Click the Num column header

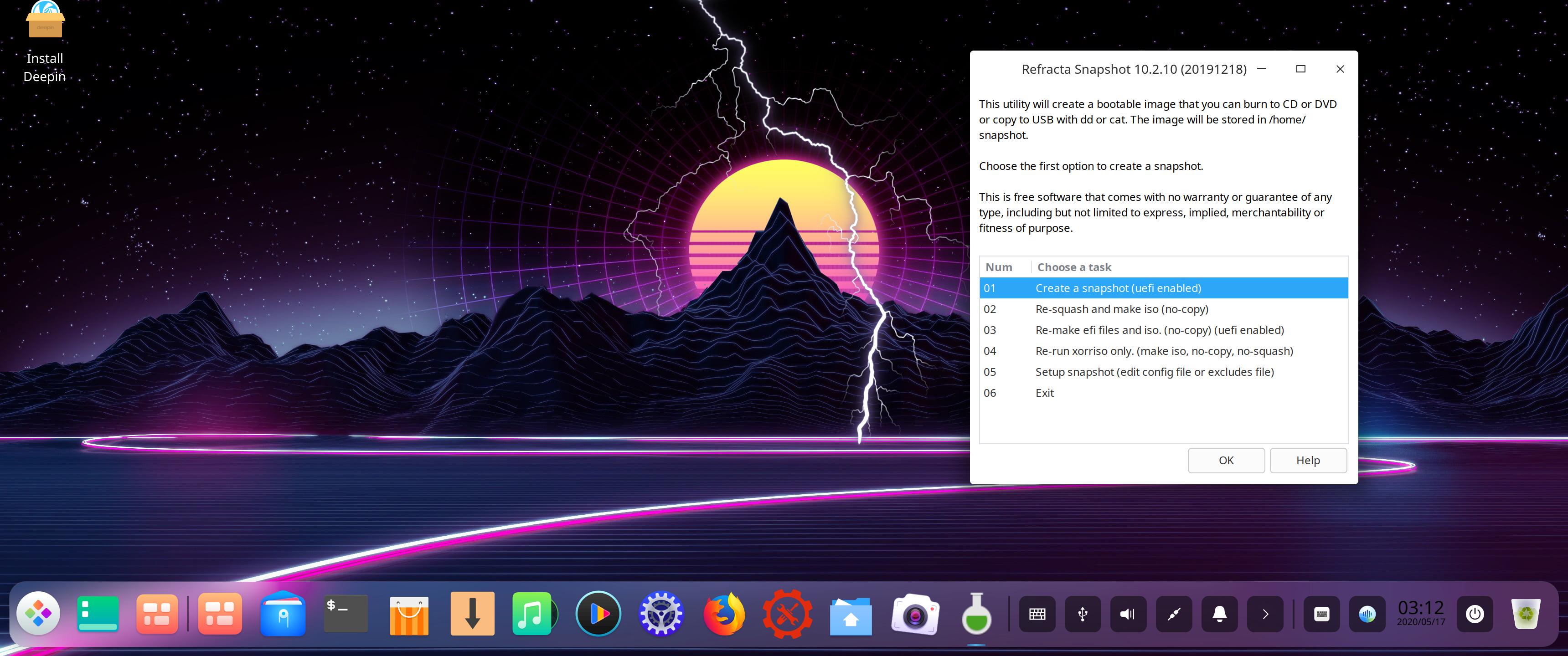pos(1005,267)
